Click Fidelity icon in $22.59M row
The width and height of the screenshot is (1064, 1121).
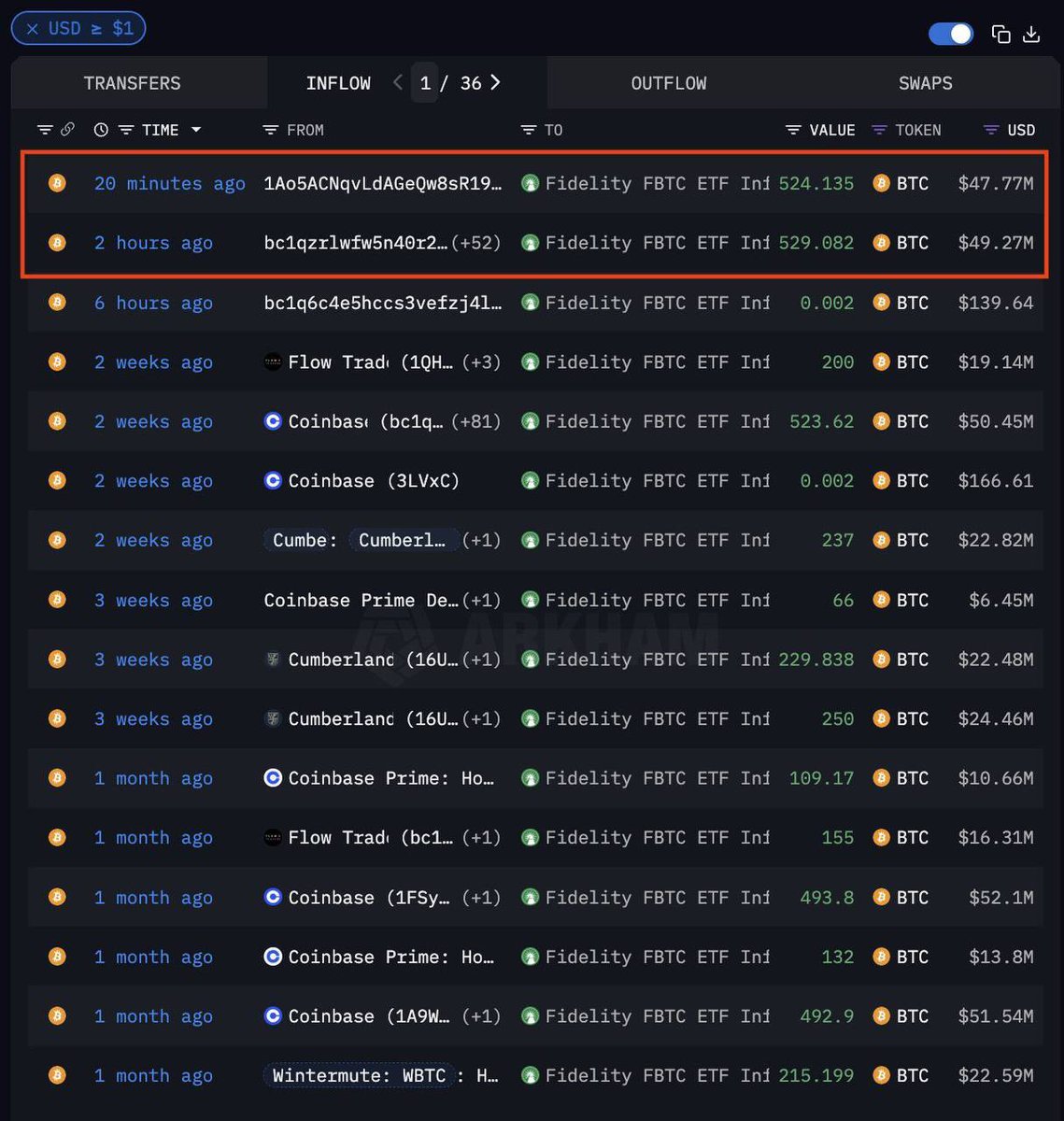point(531,1076)
